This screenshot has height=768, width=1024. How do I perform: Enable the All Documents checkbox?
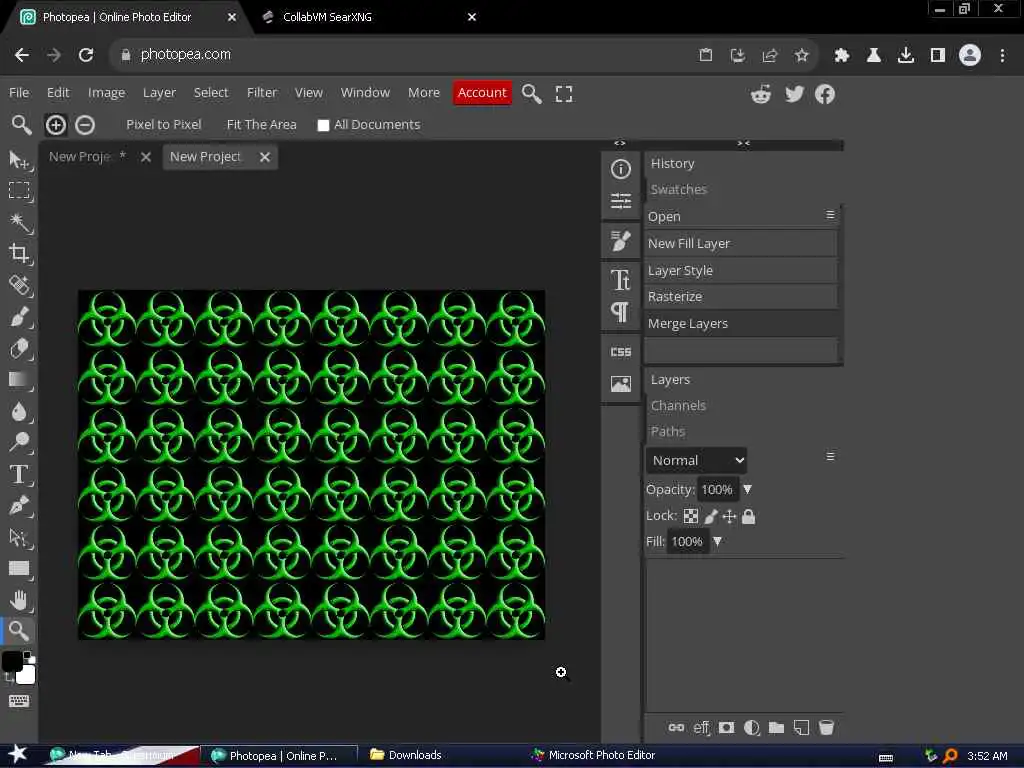click(323, 125)
